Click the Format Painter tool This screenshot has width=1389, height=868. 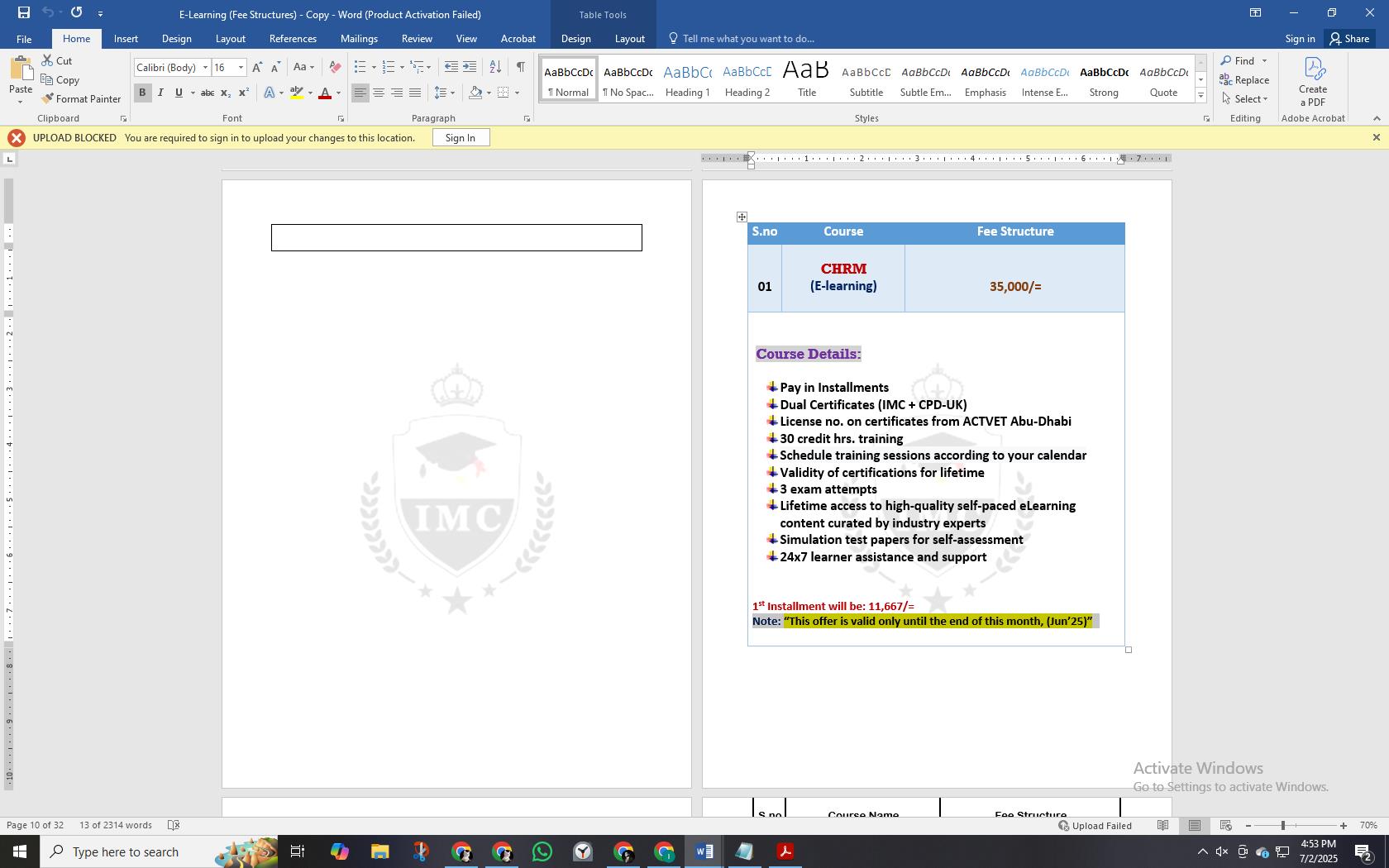(x=81, y=98)
